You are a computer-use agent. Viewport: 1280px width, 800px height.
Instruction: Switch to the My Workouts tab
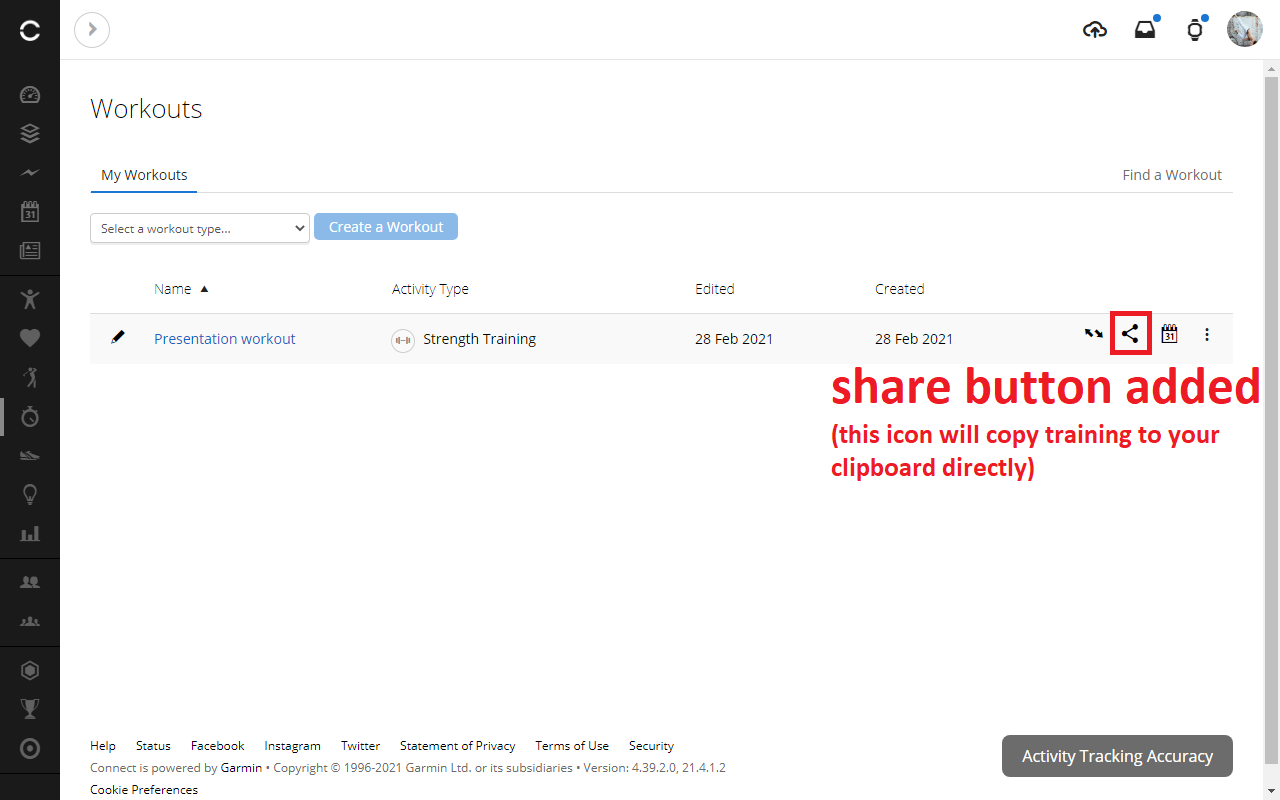coord(144,175)
